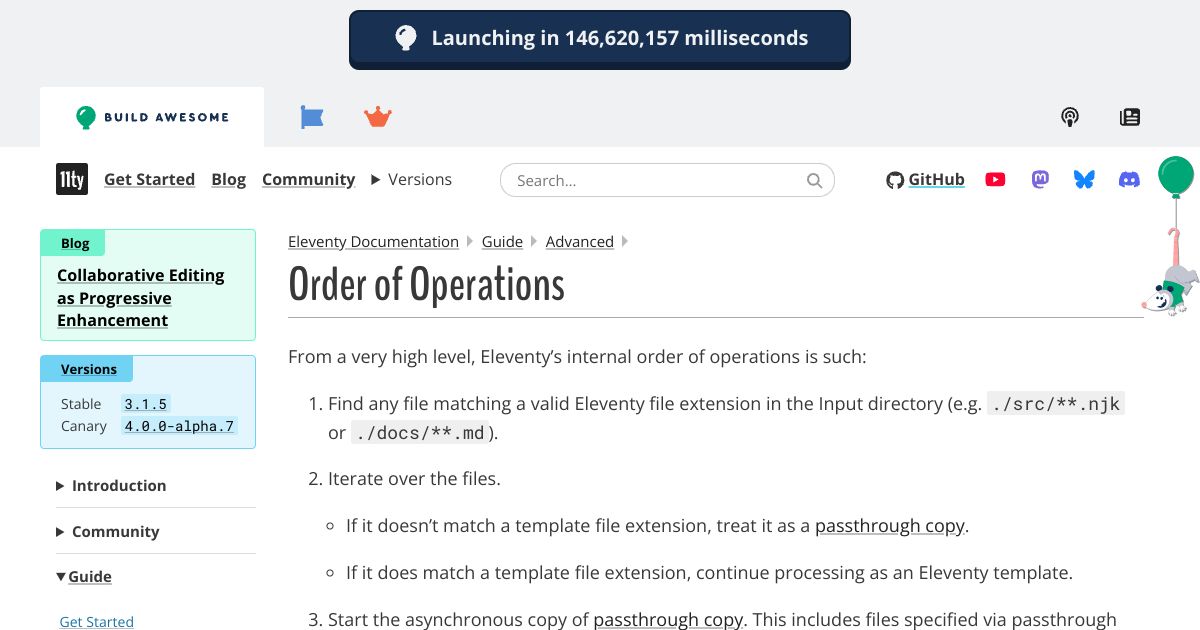Image resolution: width=1200 pixels, height=630 pixels.
Task: Collapse the Guide sidebar section
Action: [x=84, y=576]
